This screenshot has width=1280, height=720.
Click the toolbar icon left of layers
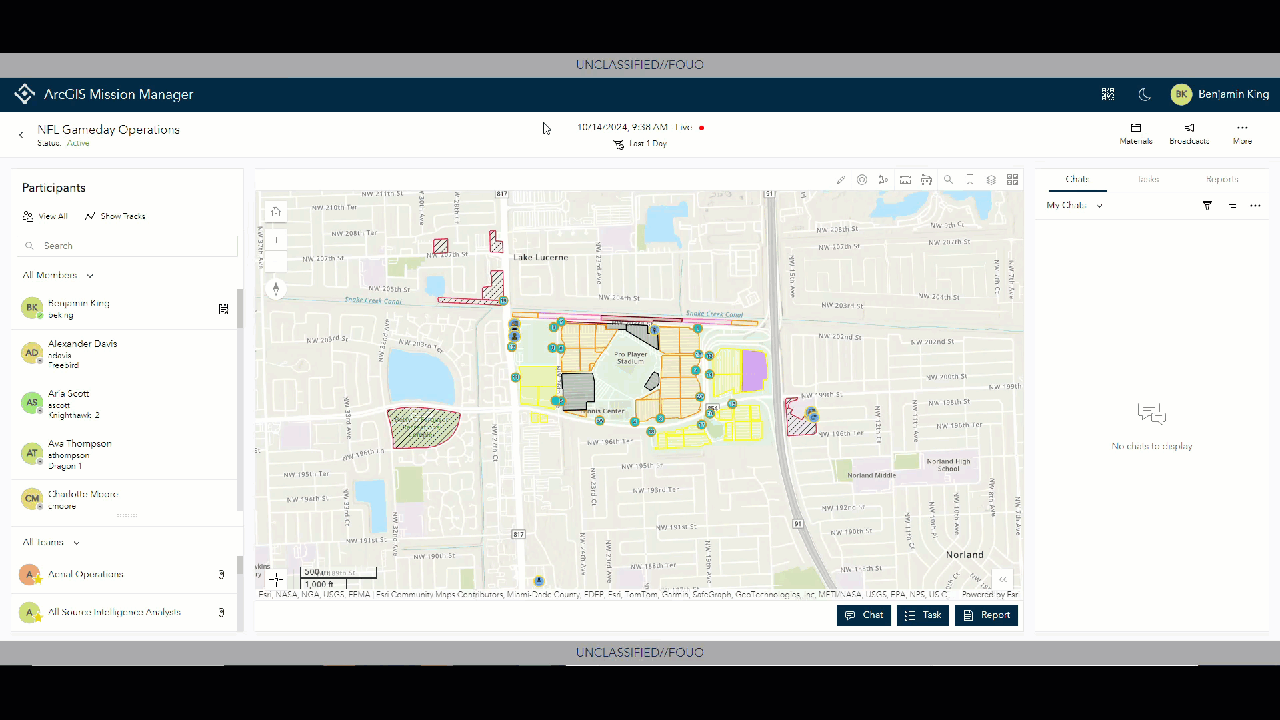pyautogui.click(x=970, y=180)
